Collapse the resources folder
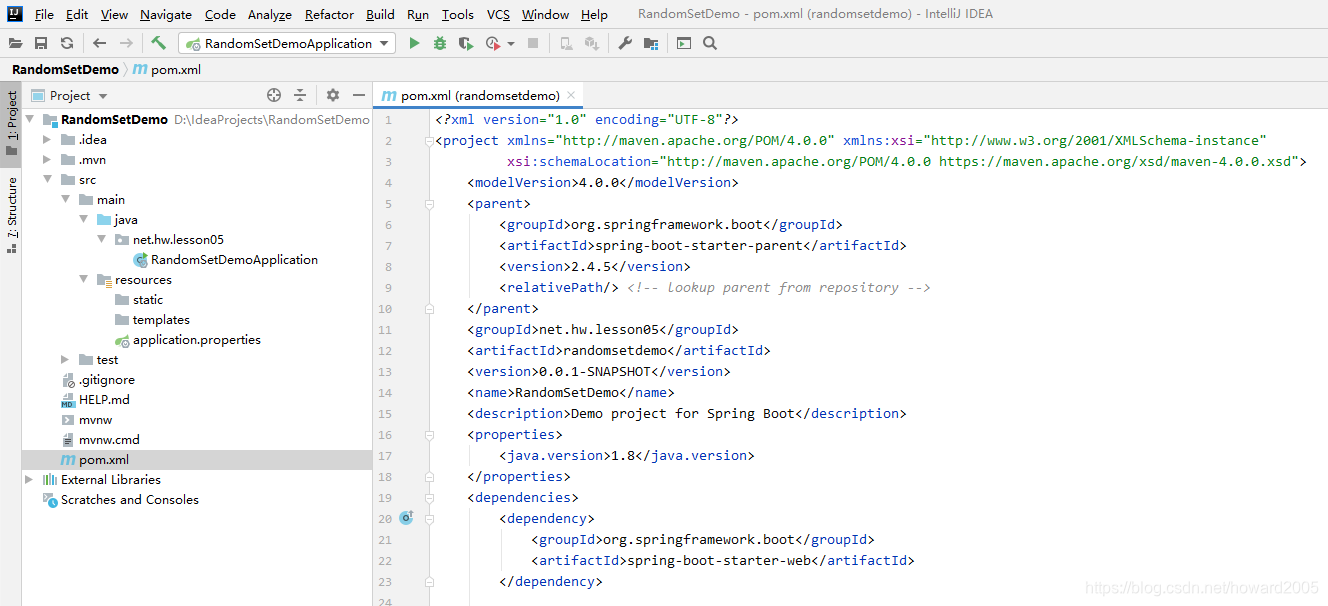The image size is (1328, 606). click(84, 279)
